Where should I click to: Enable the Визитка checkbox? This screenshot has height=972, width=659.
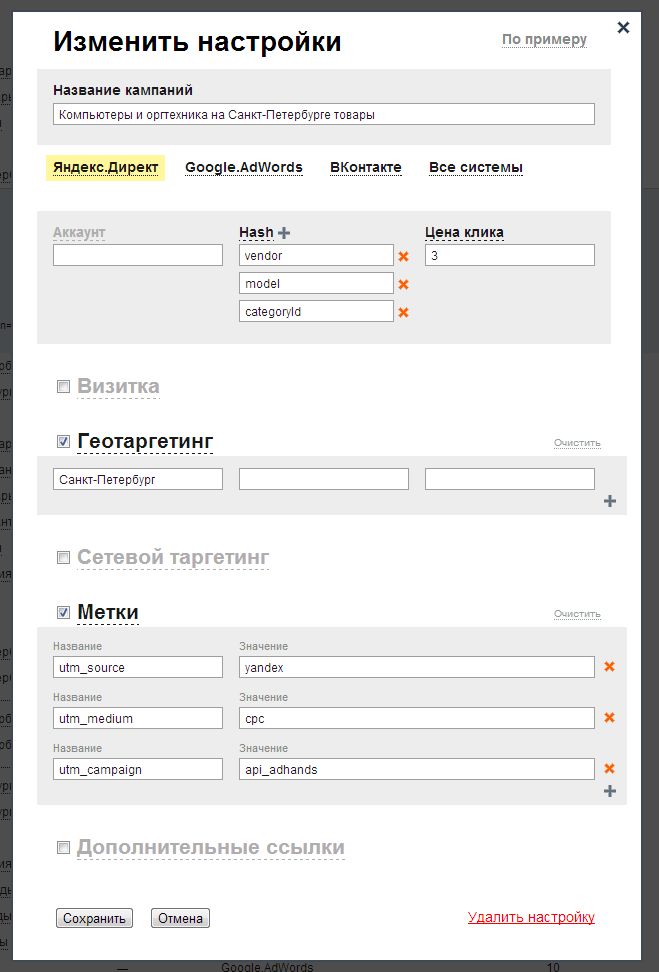tap(63, 387)
